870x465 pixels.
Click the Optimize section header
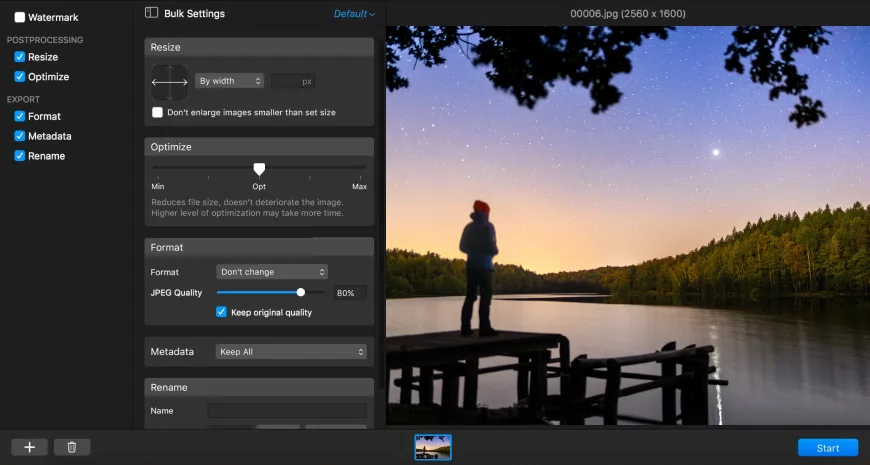pos(259,147)
